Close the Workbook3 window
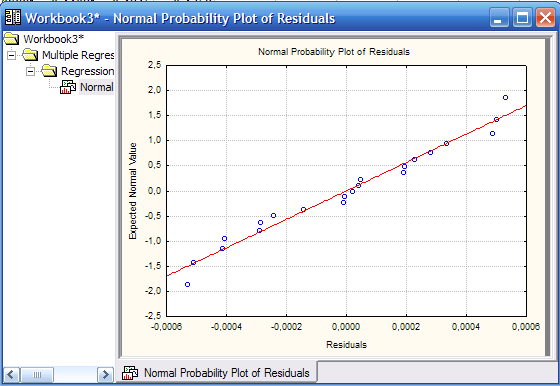 545,17
